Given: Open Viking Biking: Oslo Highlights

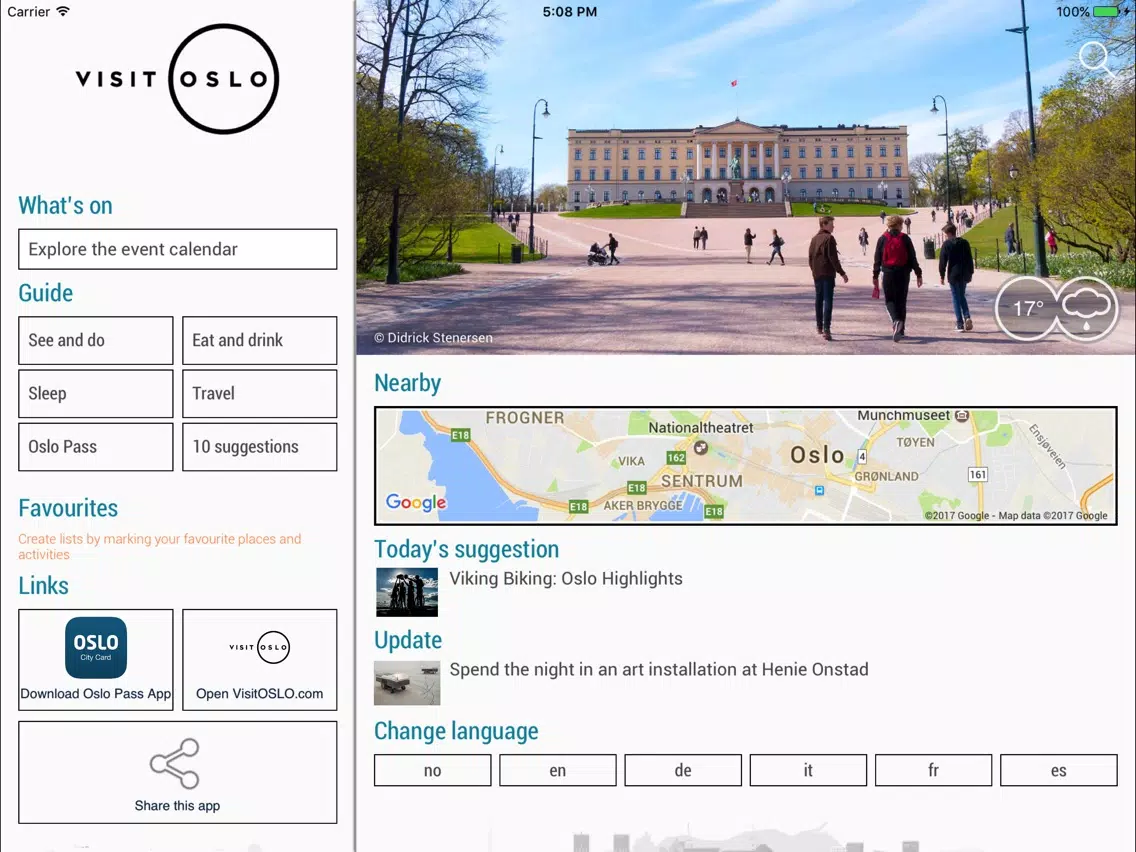Looking at the screenshot, I should coord(566,578).
